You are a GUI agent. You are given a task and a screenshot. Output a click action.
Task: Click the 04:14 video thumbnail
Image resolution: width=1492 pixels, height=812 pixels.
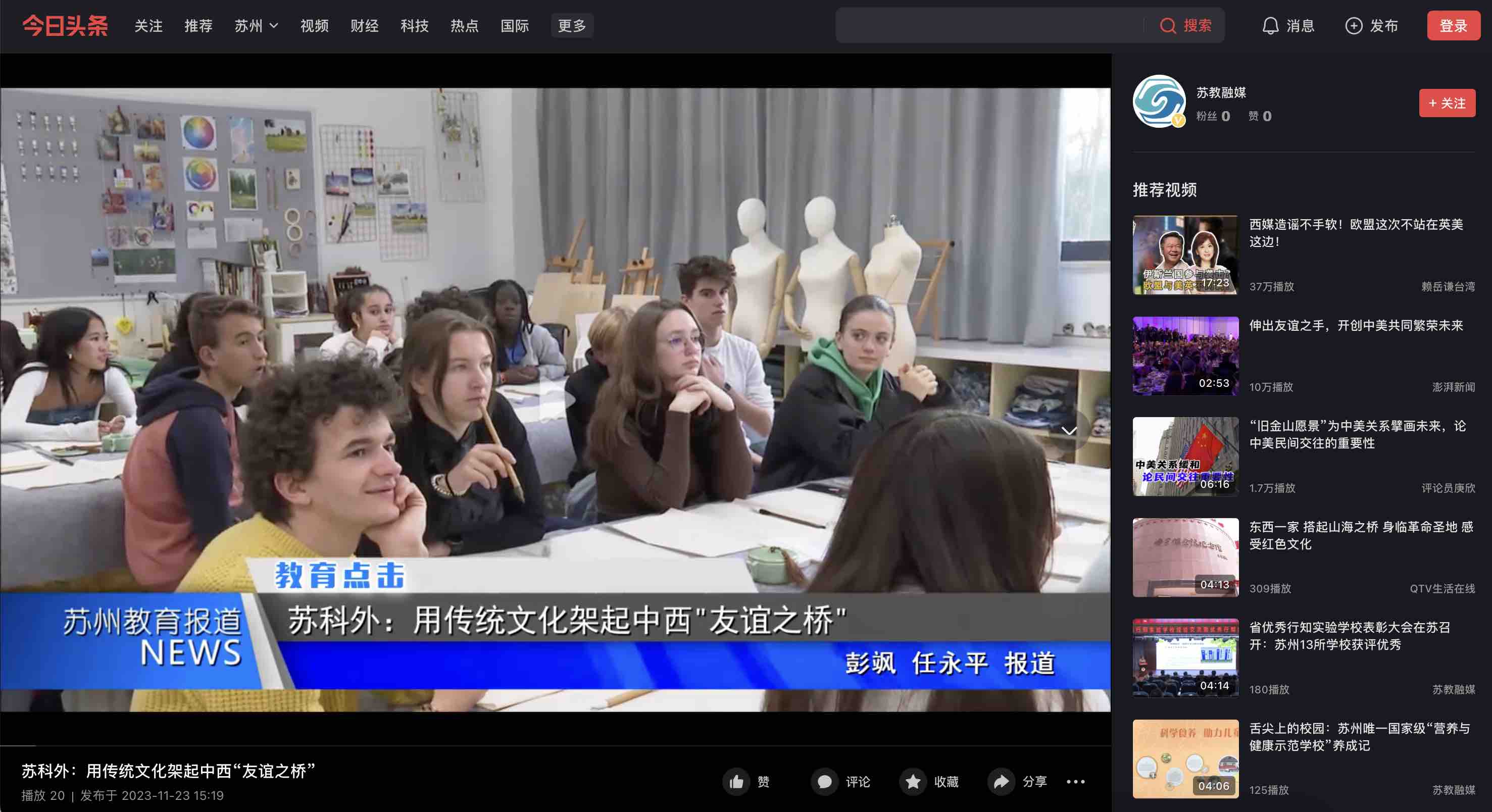click(1185, 658)
